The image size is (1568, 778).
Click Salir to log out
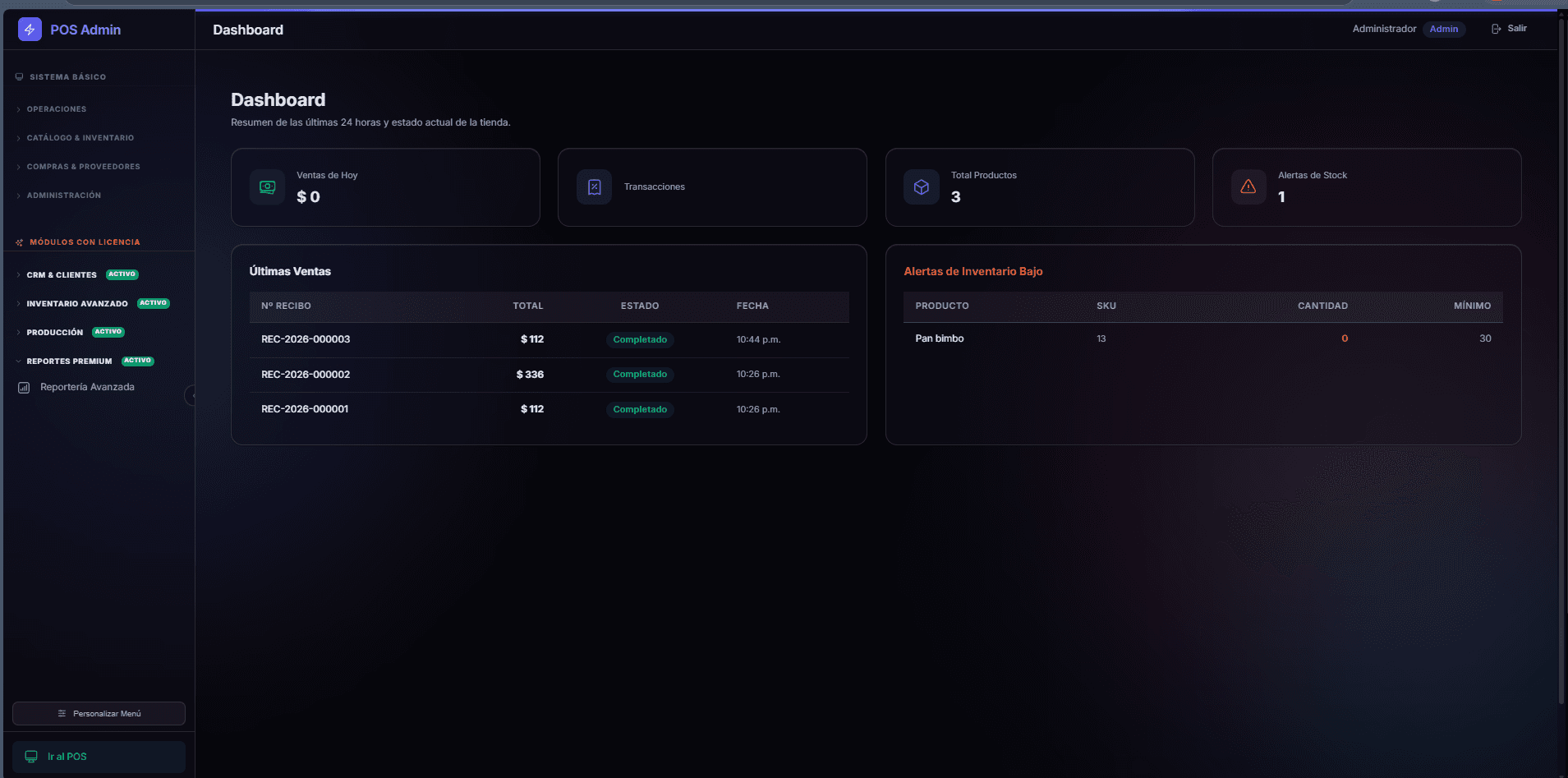(x=1509, y=29)
